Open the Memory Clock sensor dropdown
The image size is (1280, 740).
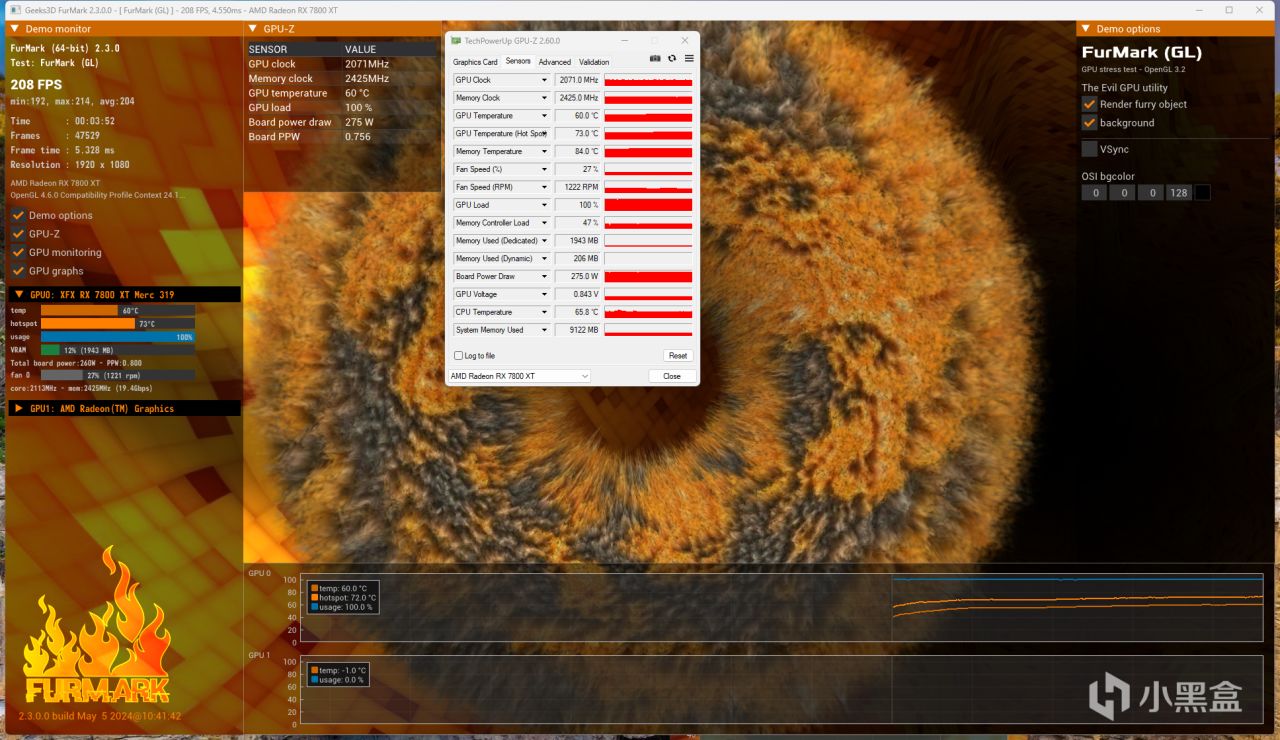(544, 98)
